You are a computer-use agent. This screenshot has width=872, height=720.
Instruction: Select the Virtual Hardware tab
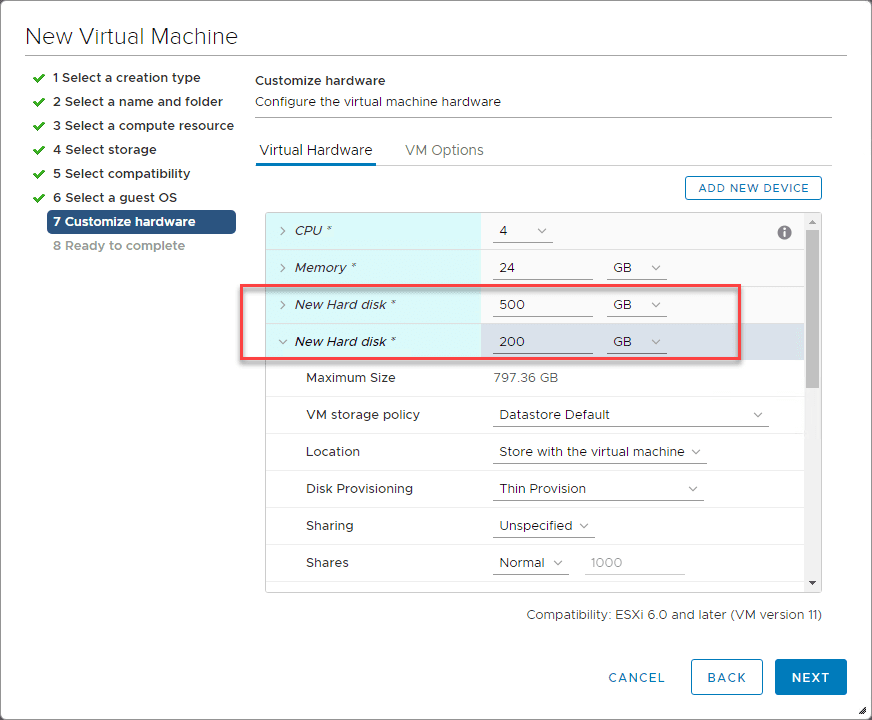315,150
